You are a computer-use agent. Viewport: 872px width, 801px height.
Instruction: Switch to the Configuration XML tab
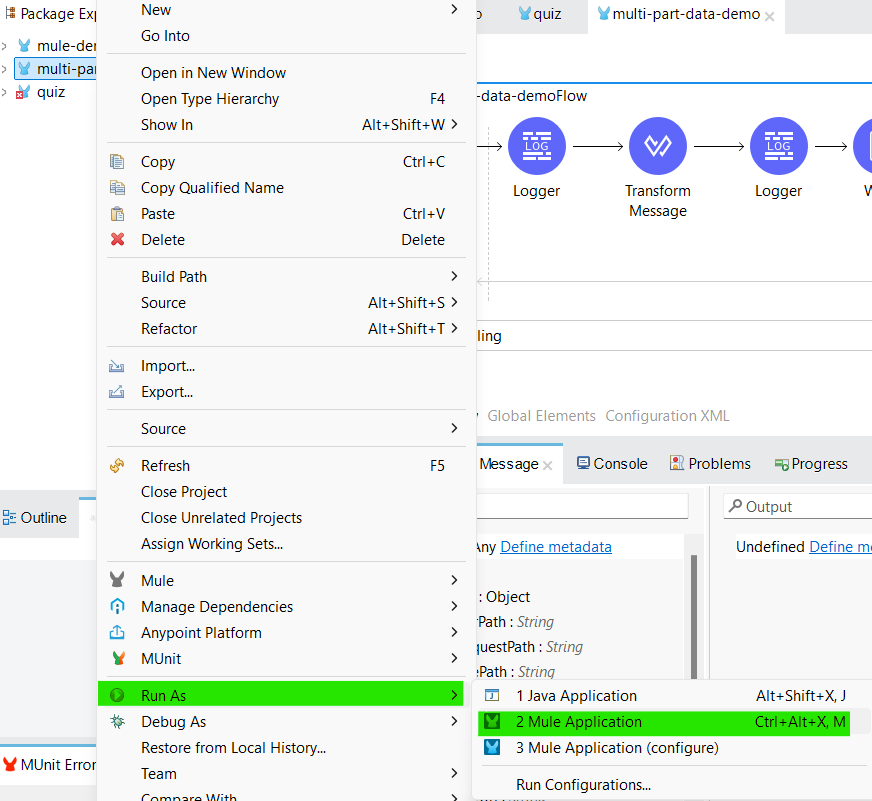click(667, 416)
